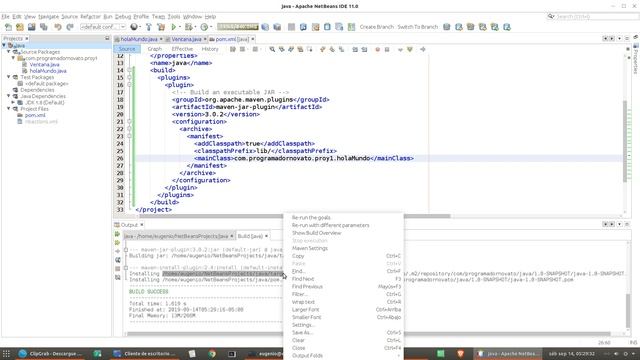Switch to the Graph view tab
The image size is (640, 360).
point(155,49)
